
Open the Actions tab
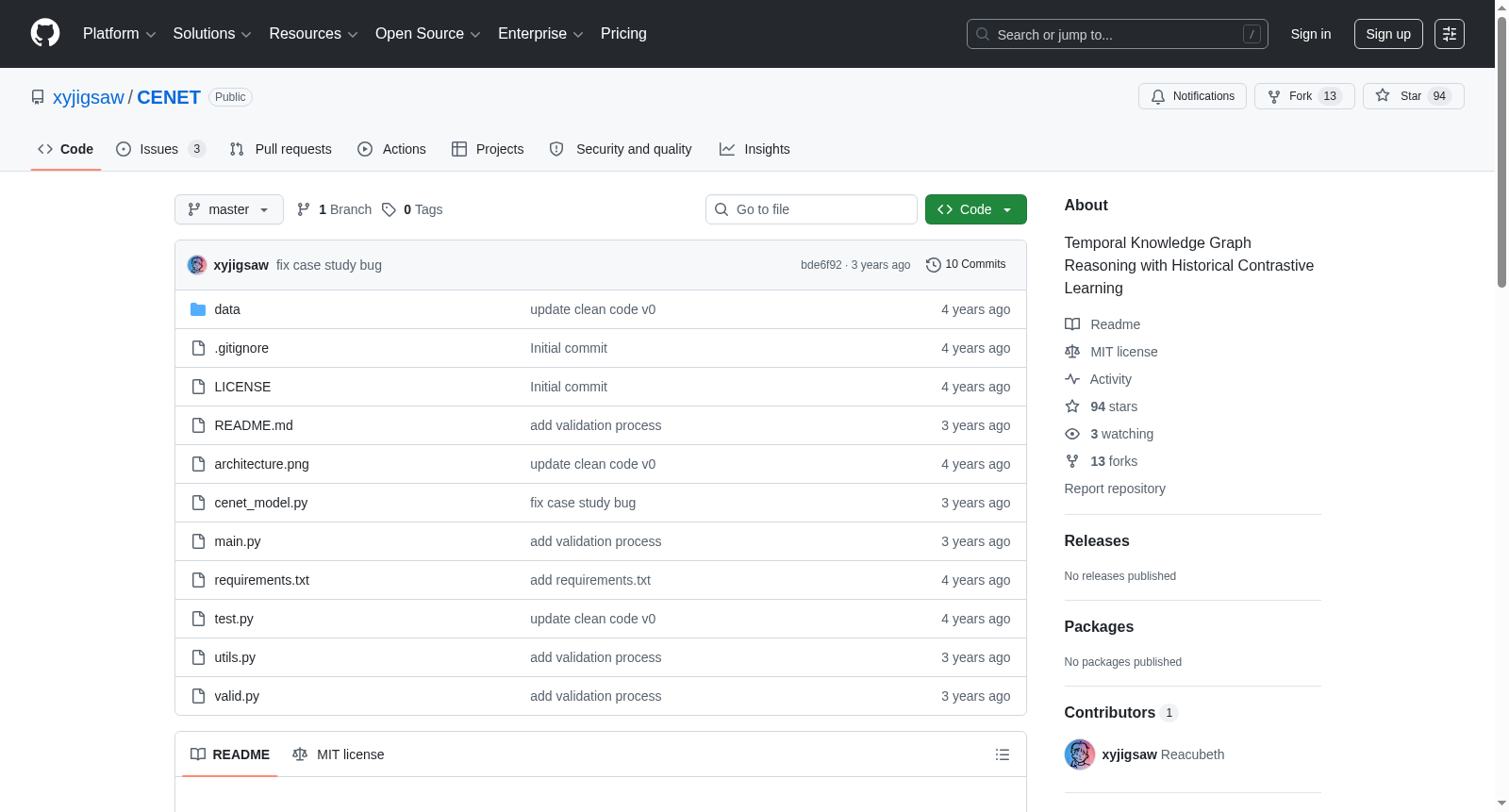[x=392, y=149]
